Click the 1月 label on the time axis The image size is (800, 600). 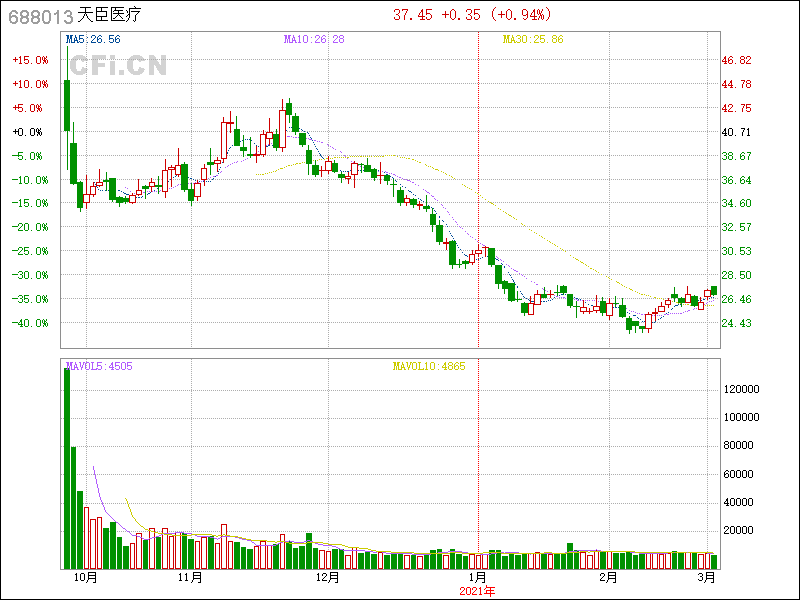coord(478,577)
